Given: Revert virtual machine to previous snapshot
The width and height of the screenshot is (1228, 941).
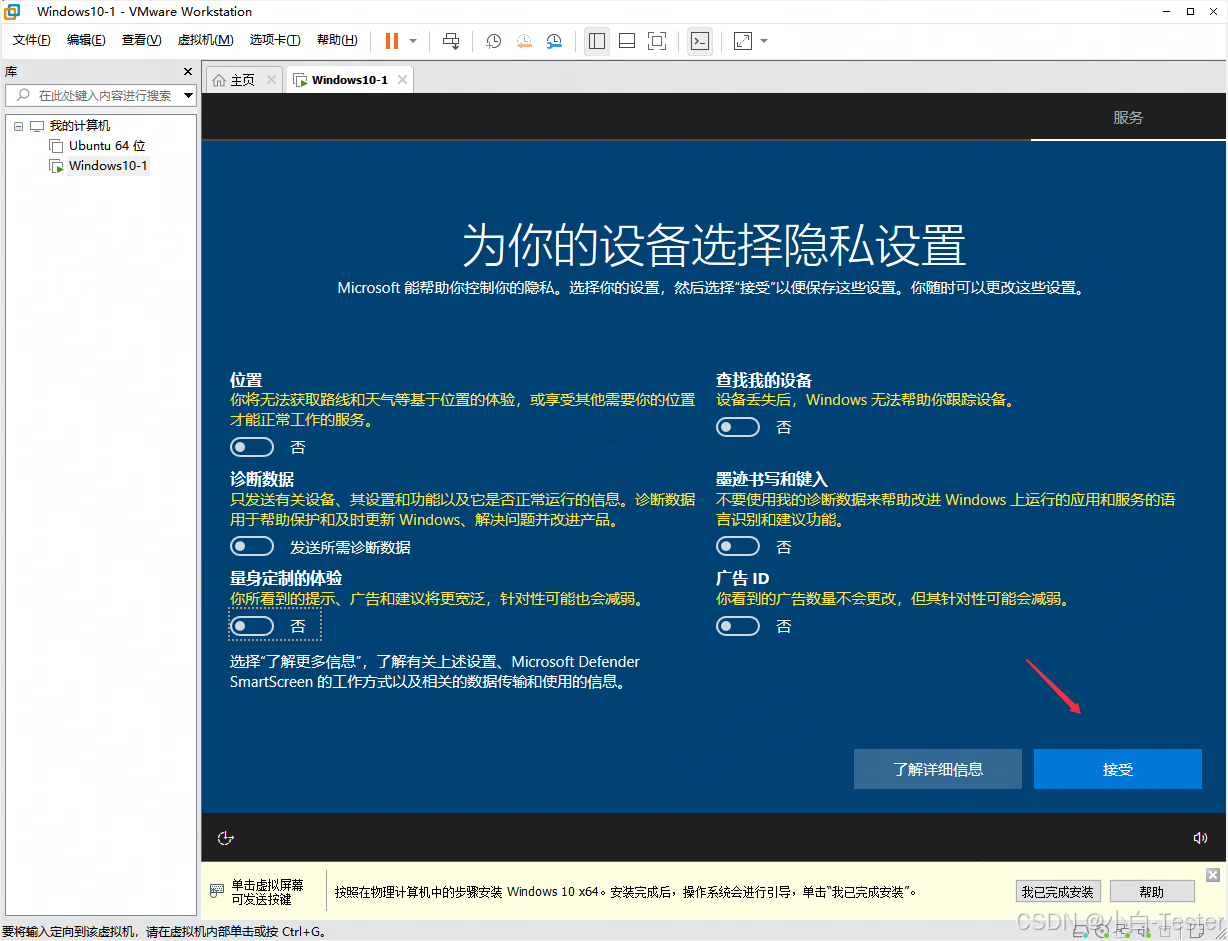Looking at the screenshot, I should tap(524, 41).
